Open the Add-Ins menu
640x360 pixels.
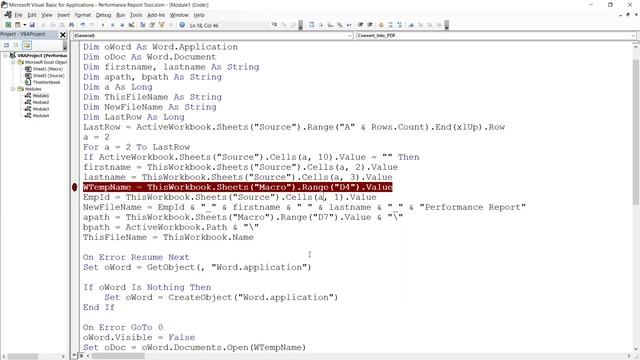click(156, 15)
